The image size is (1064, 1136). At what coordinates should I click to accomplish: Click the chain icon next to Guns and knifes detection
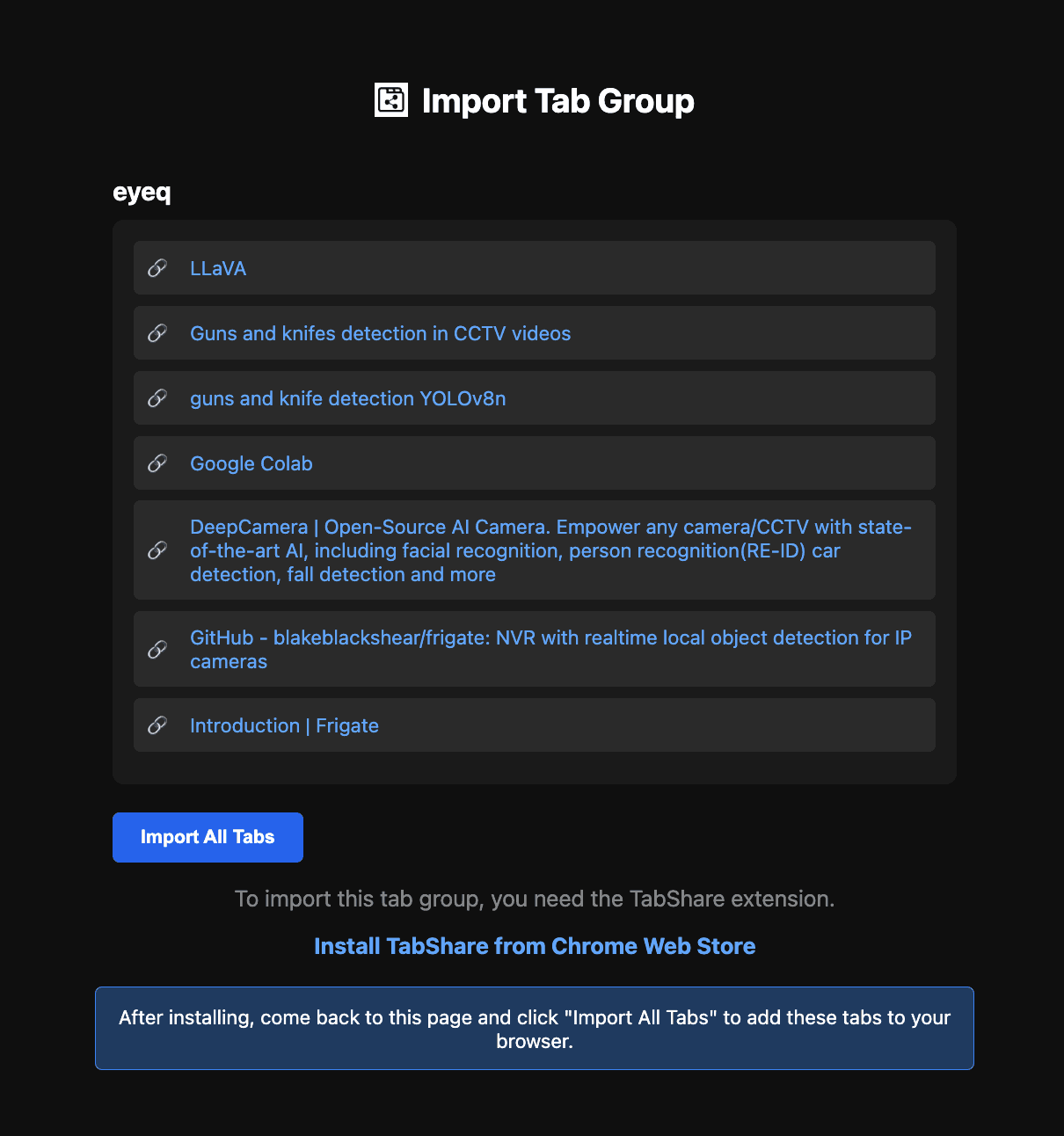click(158, 333)
